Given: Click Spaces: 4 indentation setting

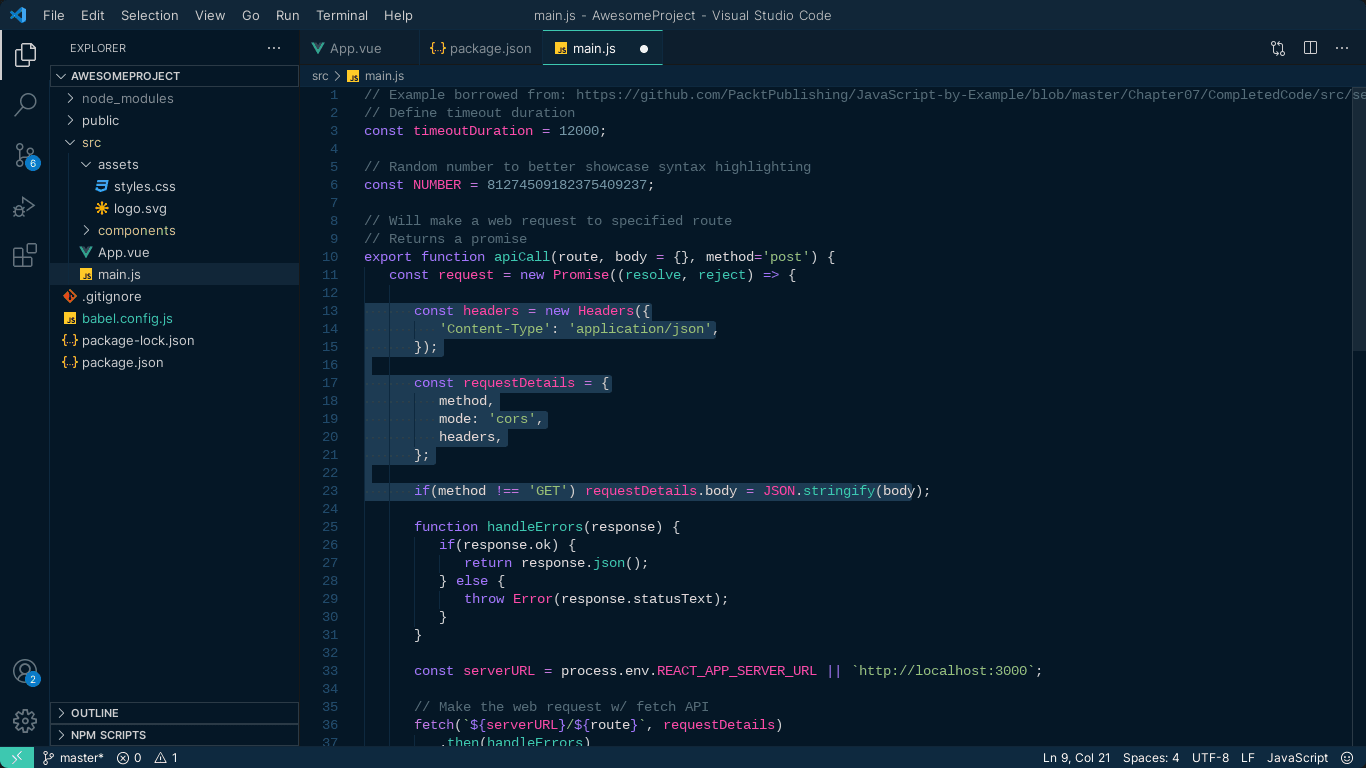Looking at the screenshot, I should [1151, 758].
